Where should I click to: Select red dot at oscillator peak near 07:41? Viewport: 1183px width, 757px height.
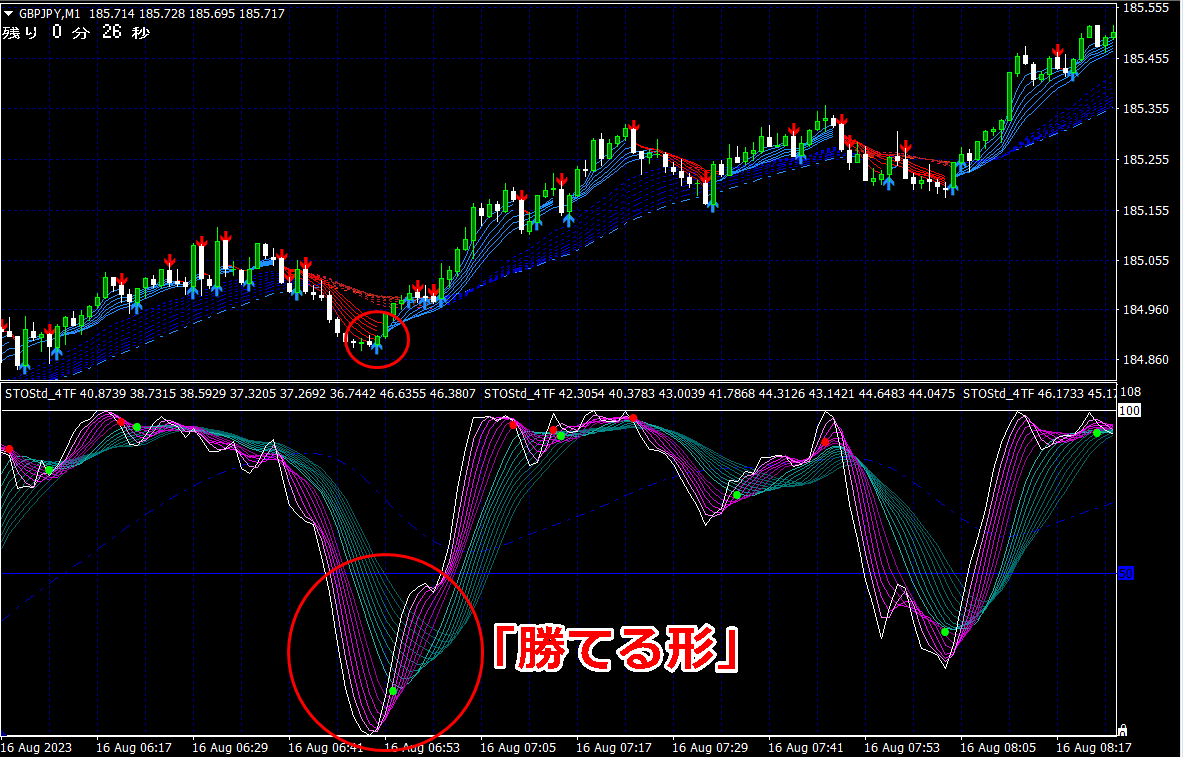tap(825, 442)
